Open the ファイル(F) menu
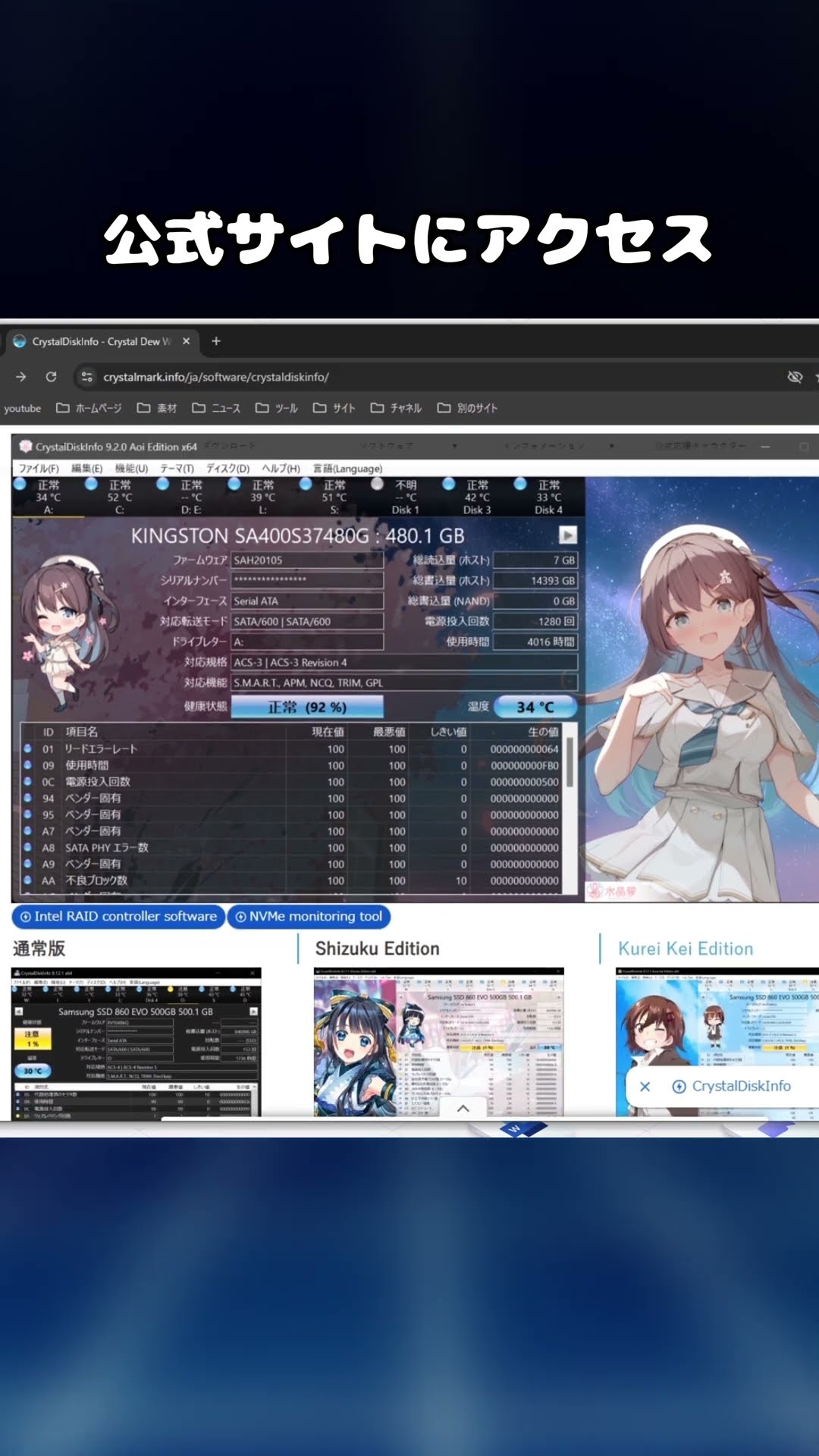The height and width of the screenshot is (1456, 819). (39, 469)
